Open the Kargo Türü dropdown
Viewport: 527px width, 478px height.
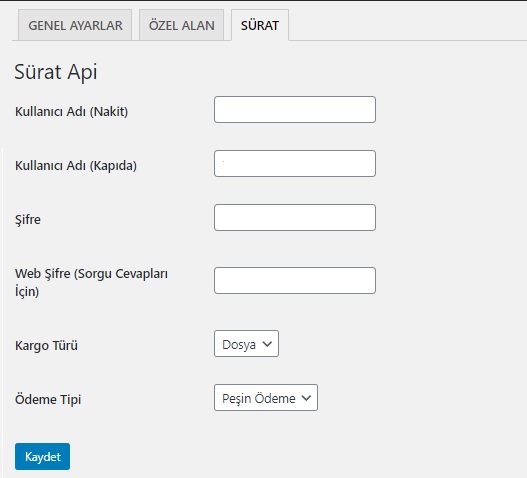[x=246, y=344]
